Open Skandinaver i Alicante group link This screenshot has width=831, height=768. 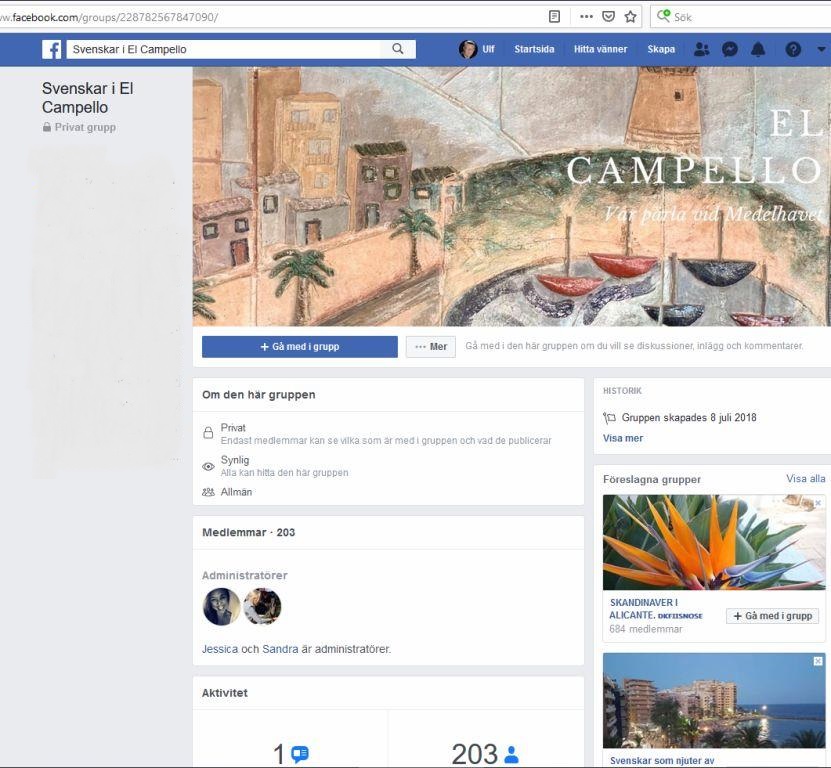tap(656, 609)
